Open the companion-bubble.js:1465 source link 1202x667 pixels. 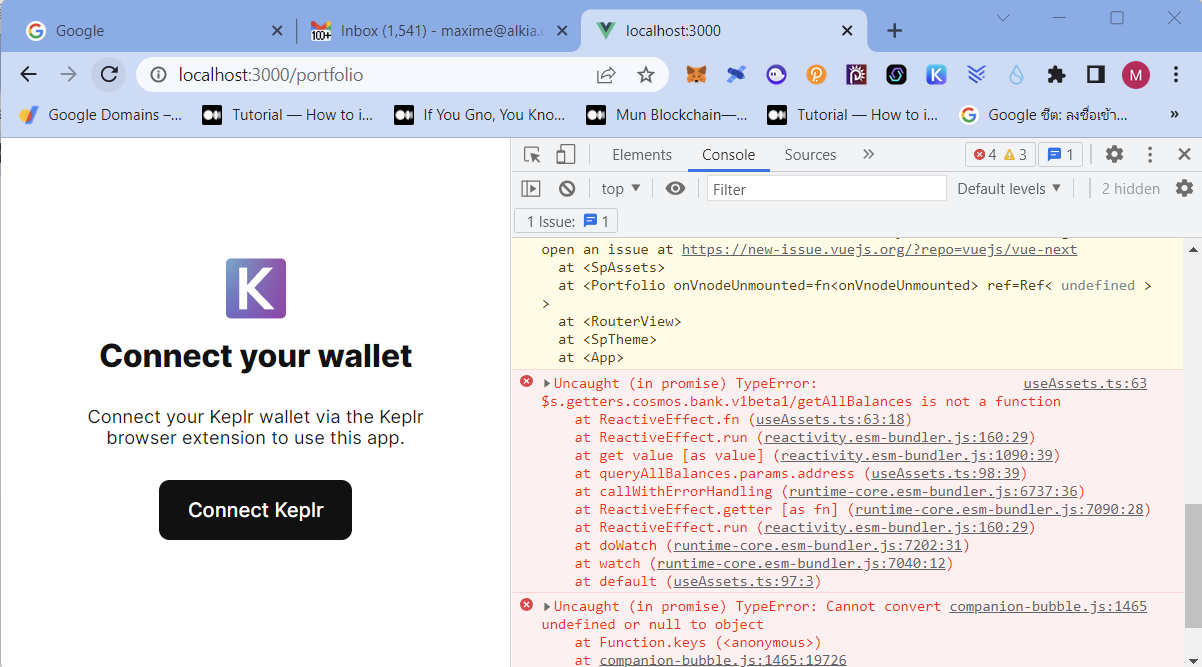(x=1048, y=606)
